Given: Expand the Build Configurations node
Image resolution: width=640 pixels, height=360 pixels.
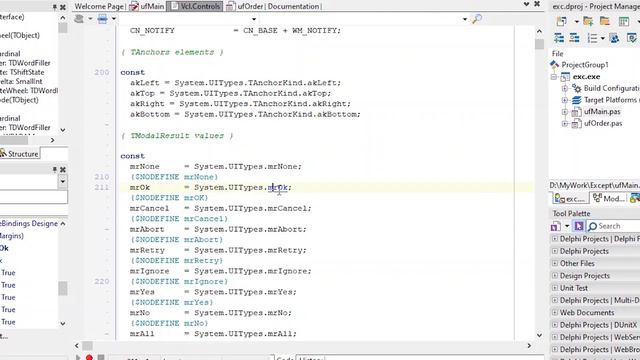Looking at the screenshot, I should [x=565, y=88].
